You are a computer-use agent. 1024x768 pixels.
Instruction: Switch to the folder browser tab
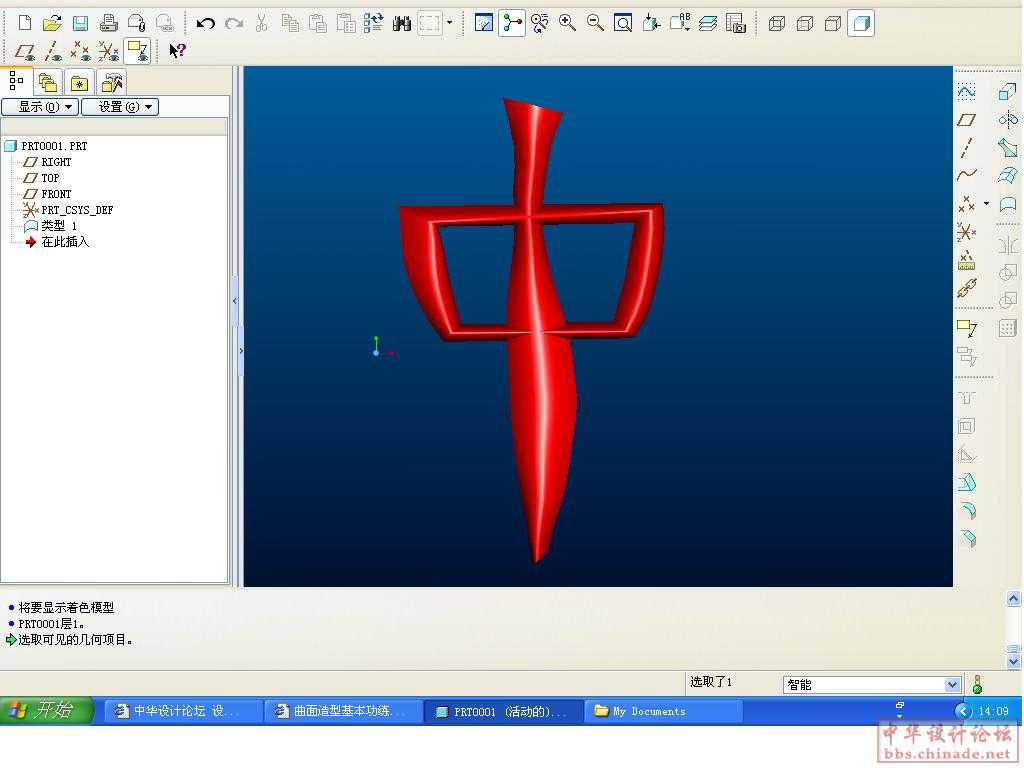click(48, 83)
